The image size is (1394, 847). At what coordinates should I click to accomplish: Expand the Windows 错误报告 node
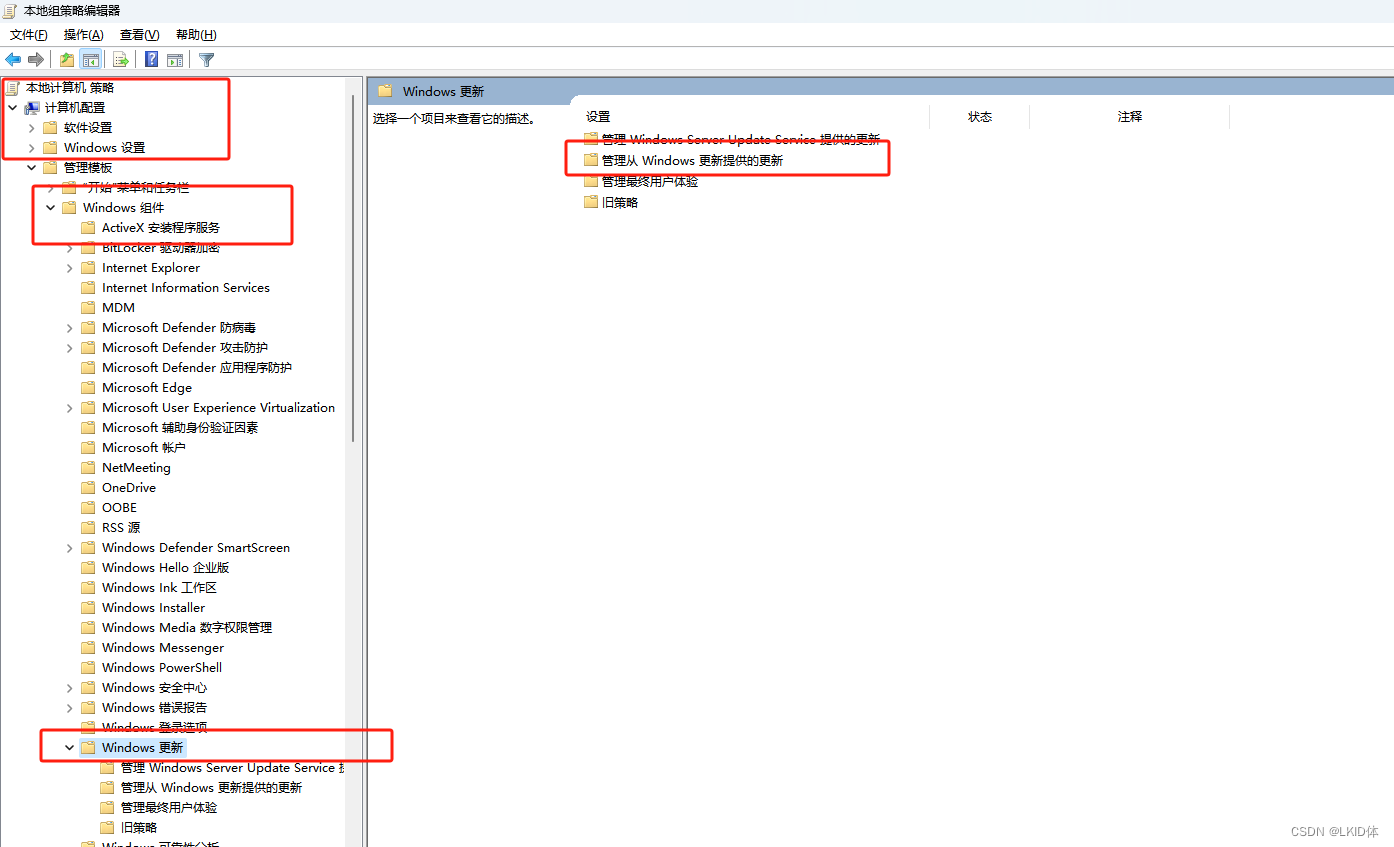[69, 708]
